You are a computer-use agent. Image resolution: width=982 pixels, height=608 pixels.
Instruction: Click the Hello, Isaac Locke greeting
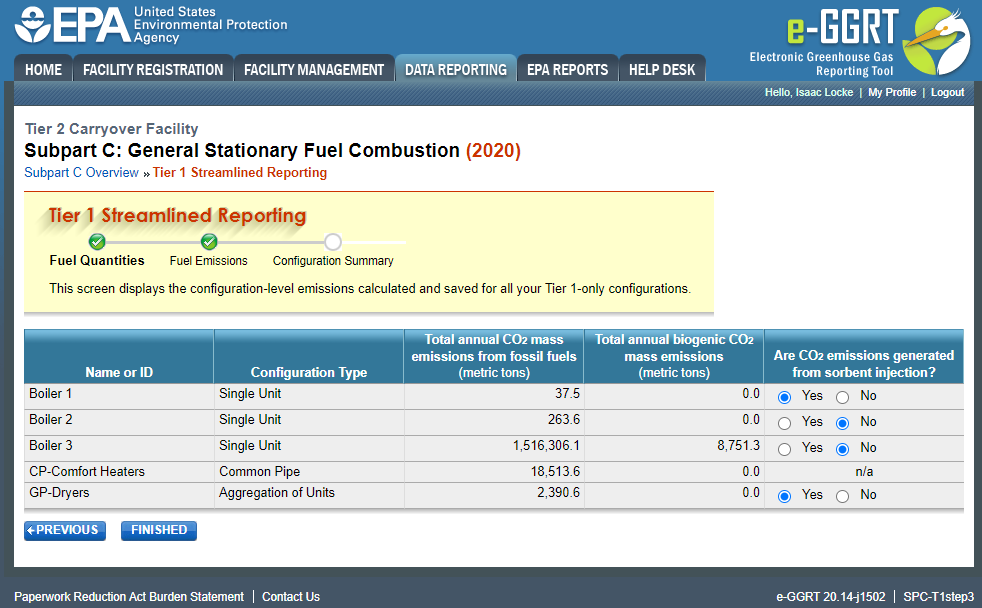click(809, 92)
